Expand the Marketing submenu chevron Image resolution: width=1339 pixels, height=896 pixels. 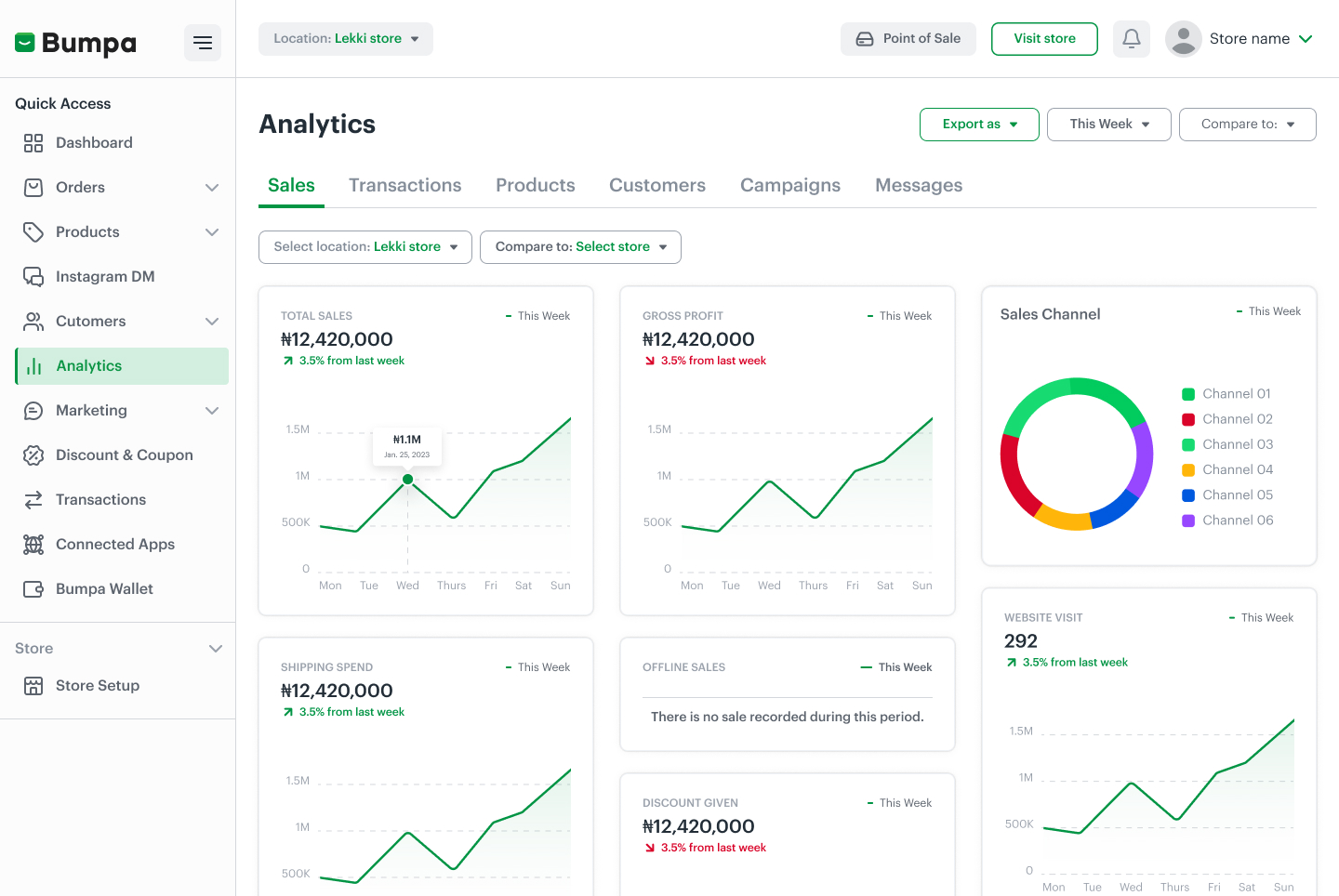[212, 411]
